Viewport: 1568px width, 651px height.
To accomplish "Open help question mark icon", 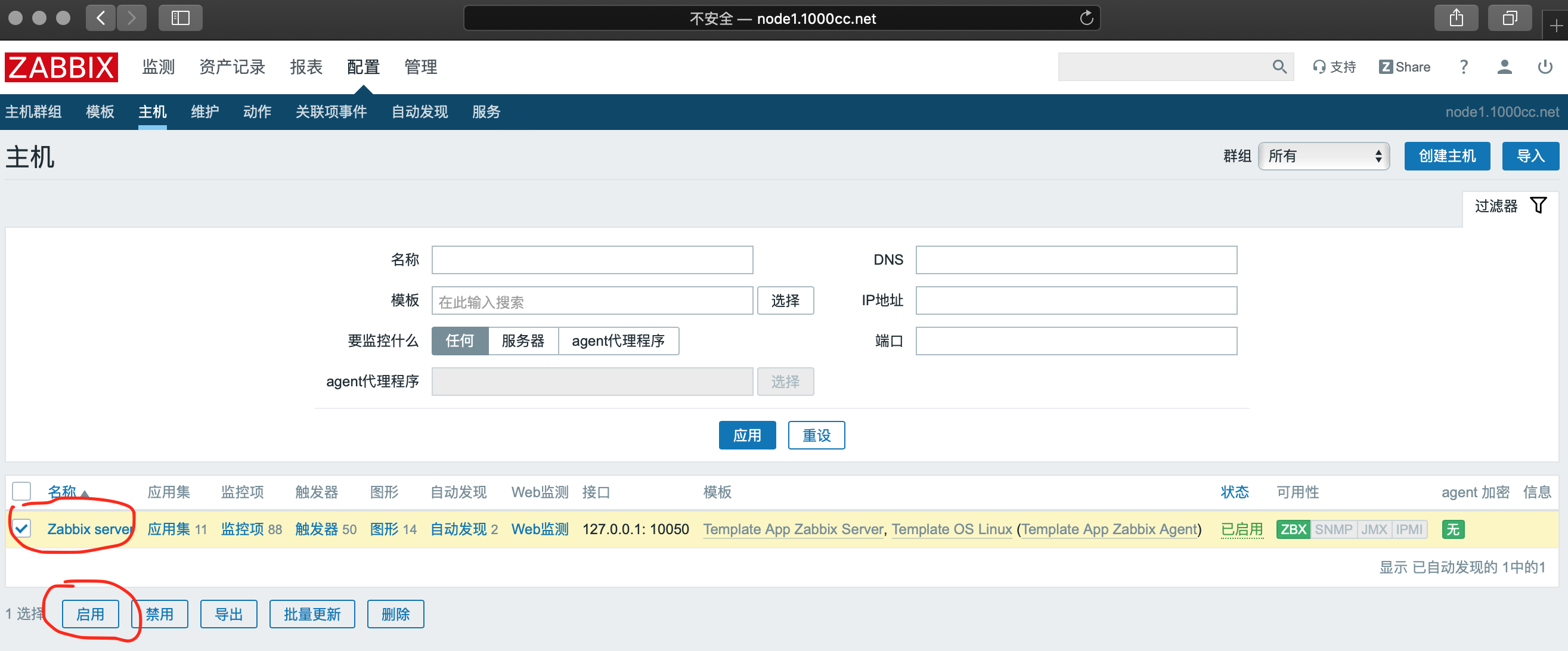I will pyautogui.click(x=1463, y=67).
